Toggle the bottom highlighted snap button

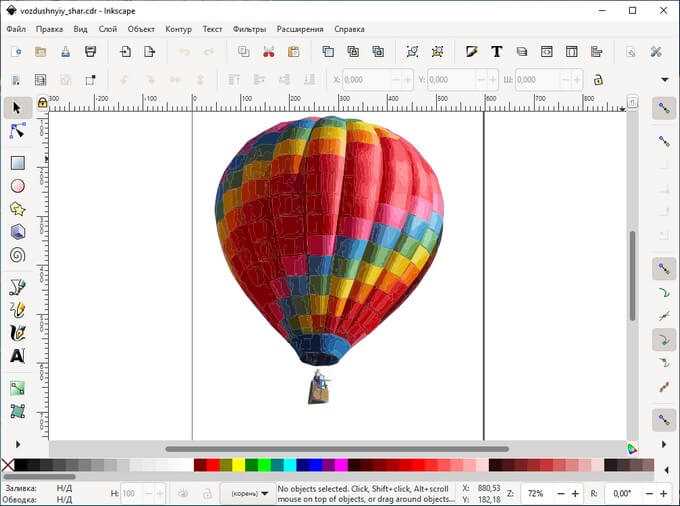point(664,420)
